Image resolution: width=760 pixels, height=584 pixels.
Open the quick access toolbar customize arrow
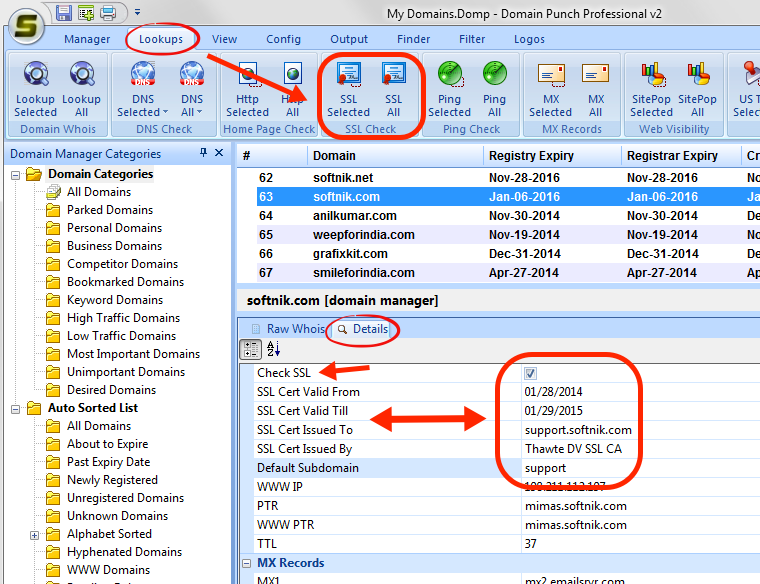click(138, 11)
